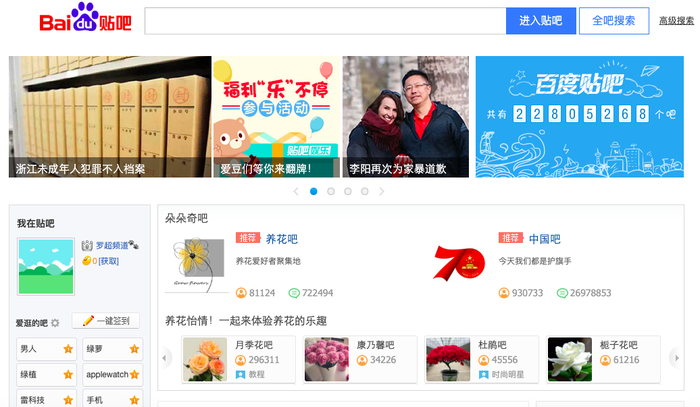Open 高级搜索 link

[x=676, y=21]
